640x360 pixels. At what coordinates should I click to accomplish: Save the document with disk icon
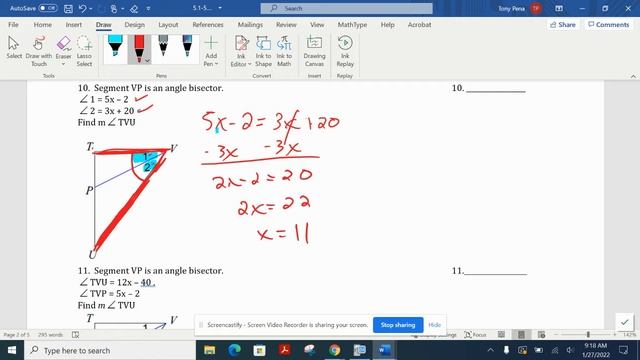(68, 8)
